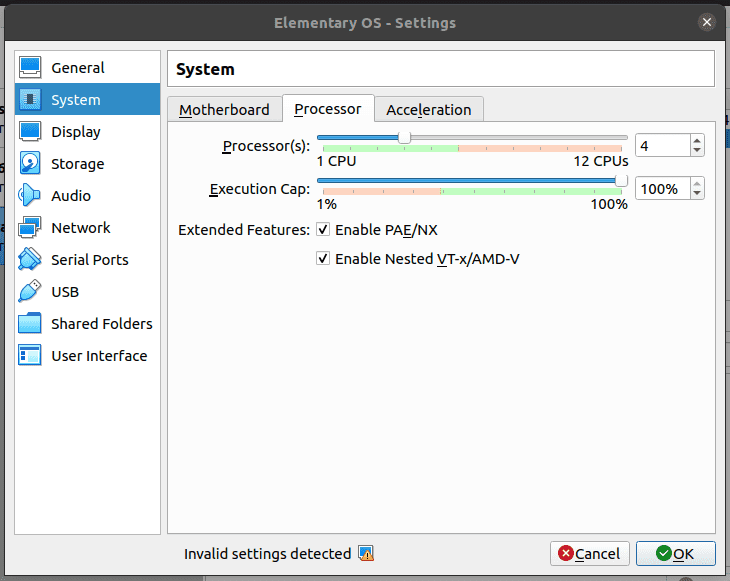Disable the Enable PAE/NX checkbox
The height and width of the screenshot is (581, 730).
tap(323, 230)
